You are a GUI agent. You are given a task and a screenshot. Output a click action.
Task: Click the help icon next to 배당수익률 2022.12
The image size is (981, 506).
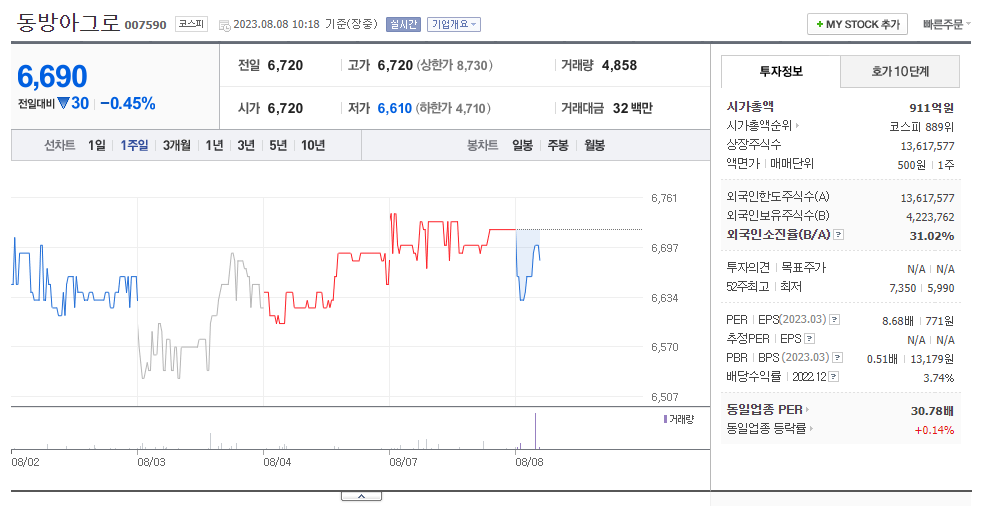point(833,377)
